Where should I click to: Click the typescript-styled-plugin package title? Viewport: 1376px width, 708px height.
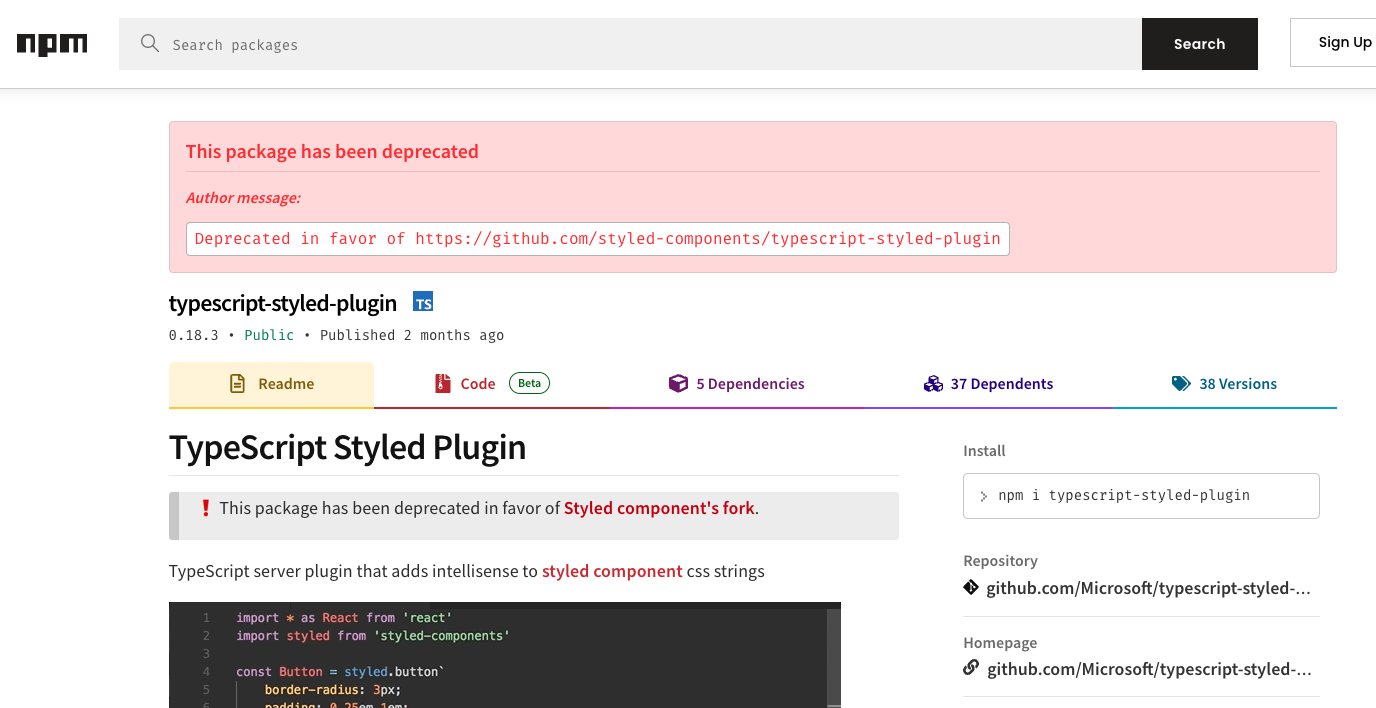click(x=283, y=303)
